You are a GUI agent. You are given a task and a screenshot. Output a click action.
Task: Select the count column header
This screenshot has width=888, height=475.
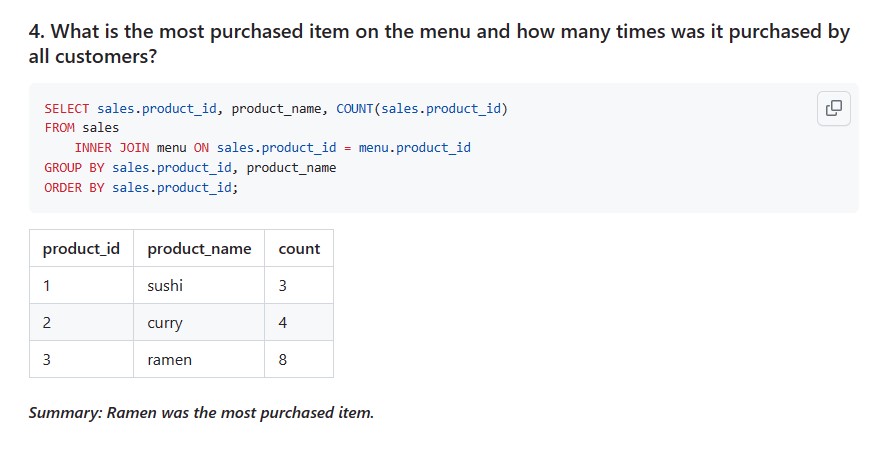tap(299, 248)
